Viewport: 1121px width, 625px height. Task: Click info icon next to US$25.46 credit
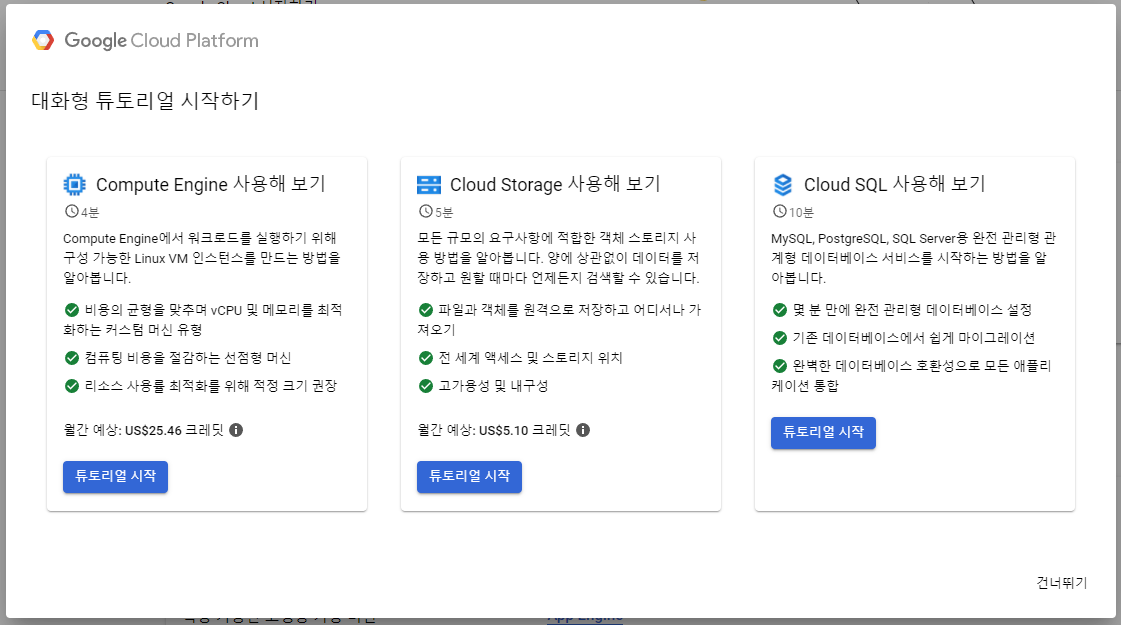click(236, 430)
